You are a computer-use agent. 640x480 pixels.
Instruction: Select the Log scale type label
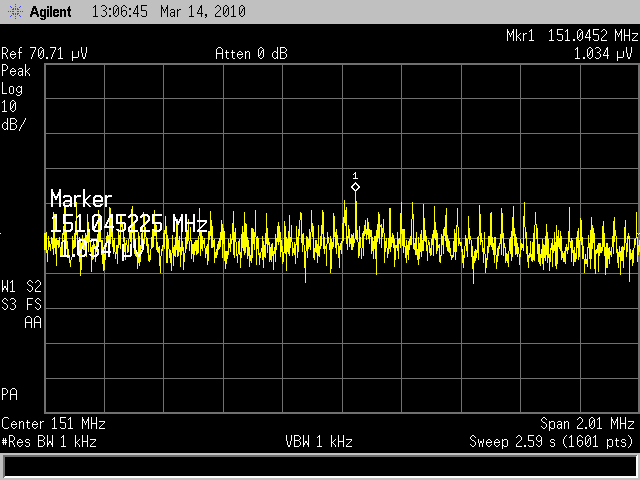tap(13, 89)
